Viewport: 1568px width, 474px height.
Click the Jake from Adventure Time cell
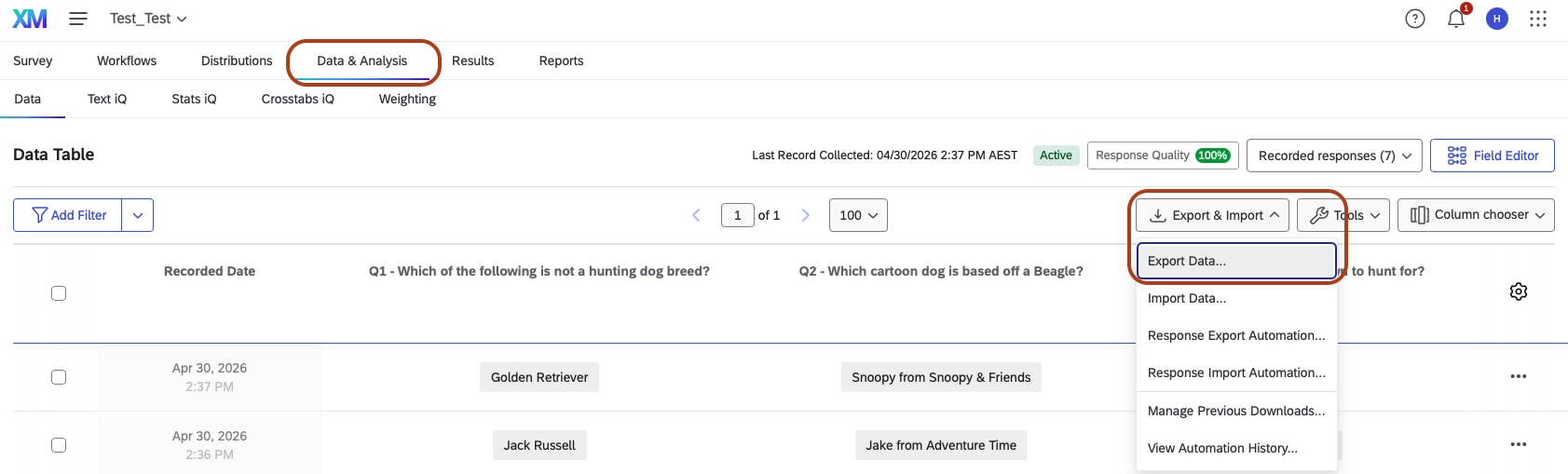tap(941, 445)
